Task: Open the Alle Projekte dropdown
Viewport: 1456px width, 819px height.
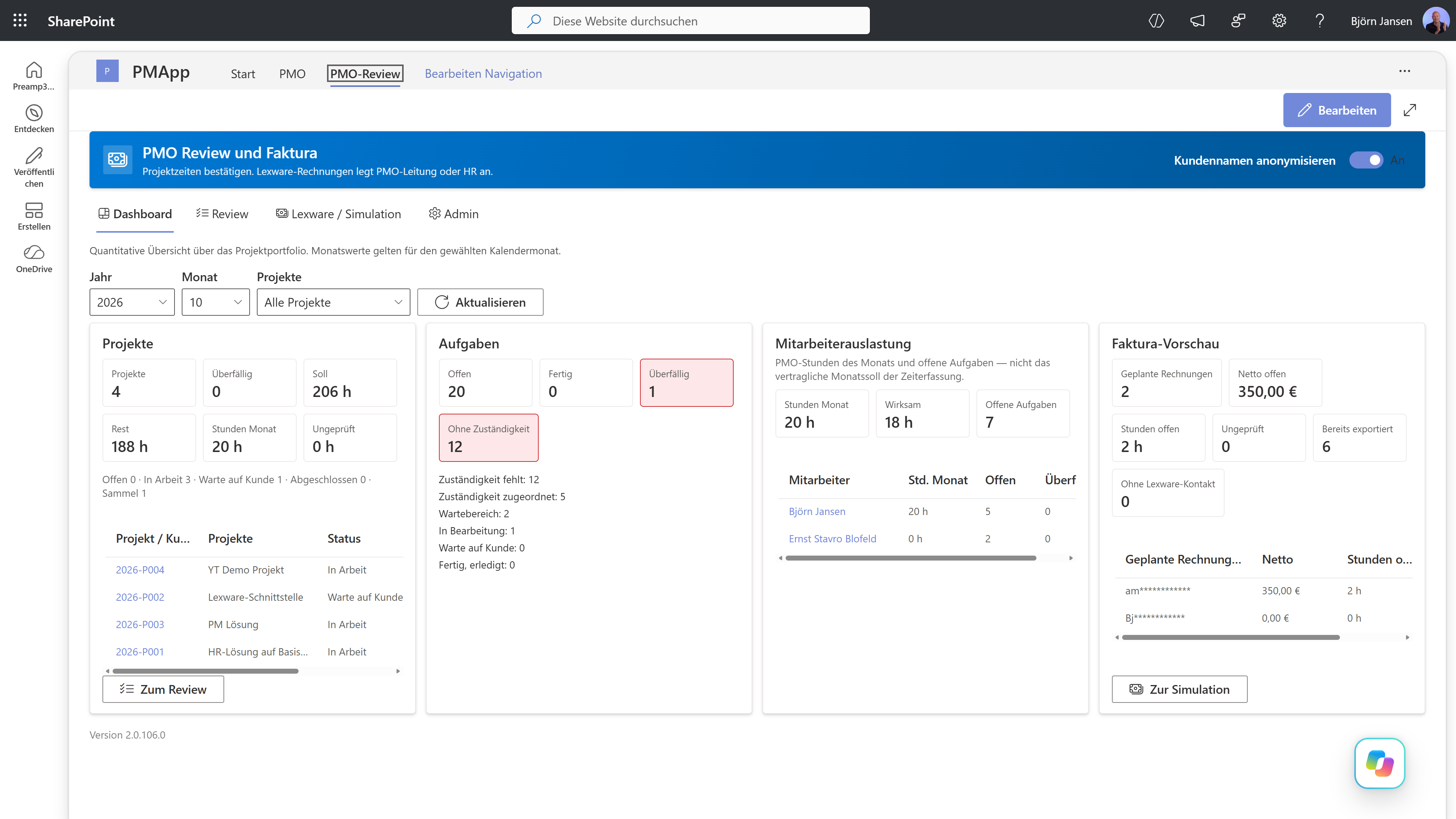Action: (x=333, y=302)
